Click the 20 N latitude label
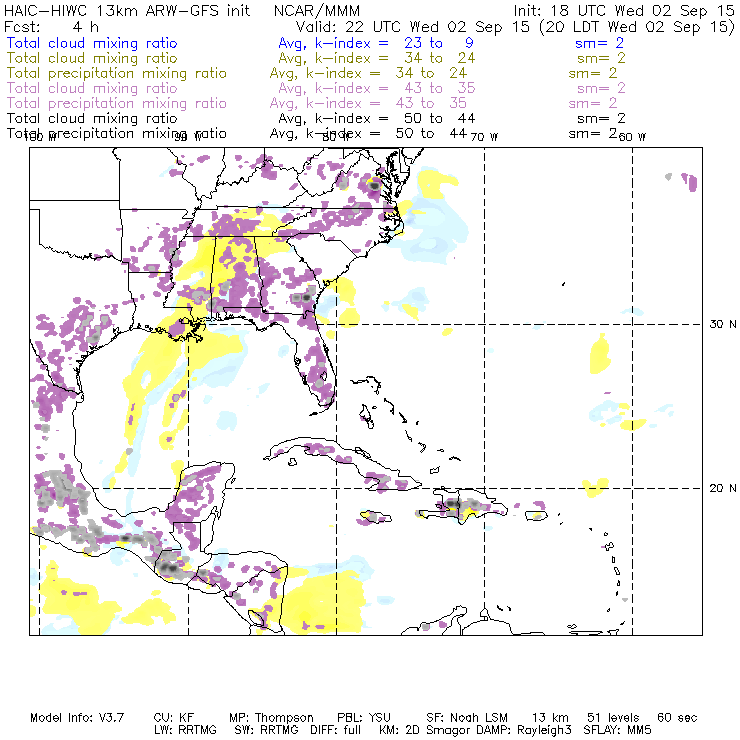The image size is (740, 740). 723,488
